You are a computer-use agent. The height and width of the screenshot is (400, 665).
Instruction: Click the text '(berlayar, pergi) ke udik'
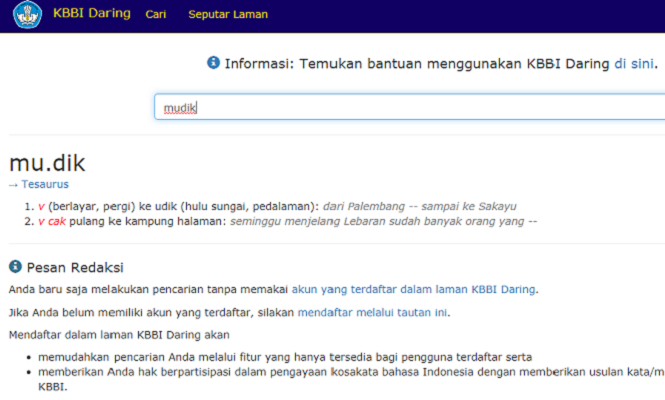click(x=112, y=207)
